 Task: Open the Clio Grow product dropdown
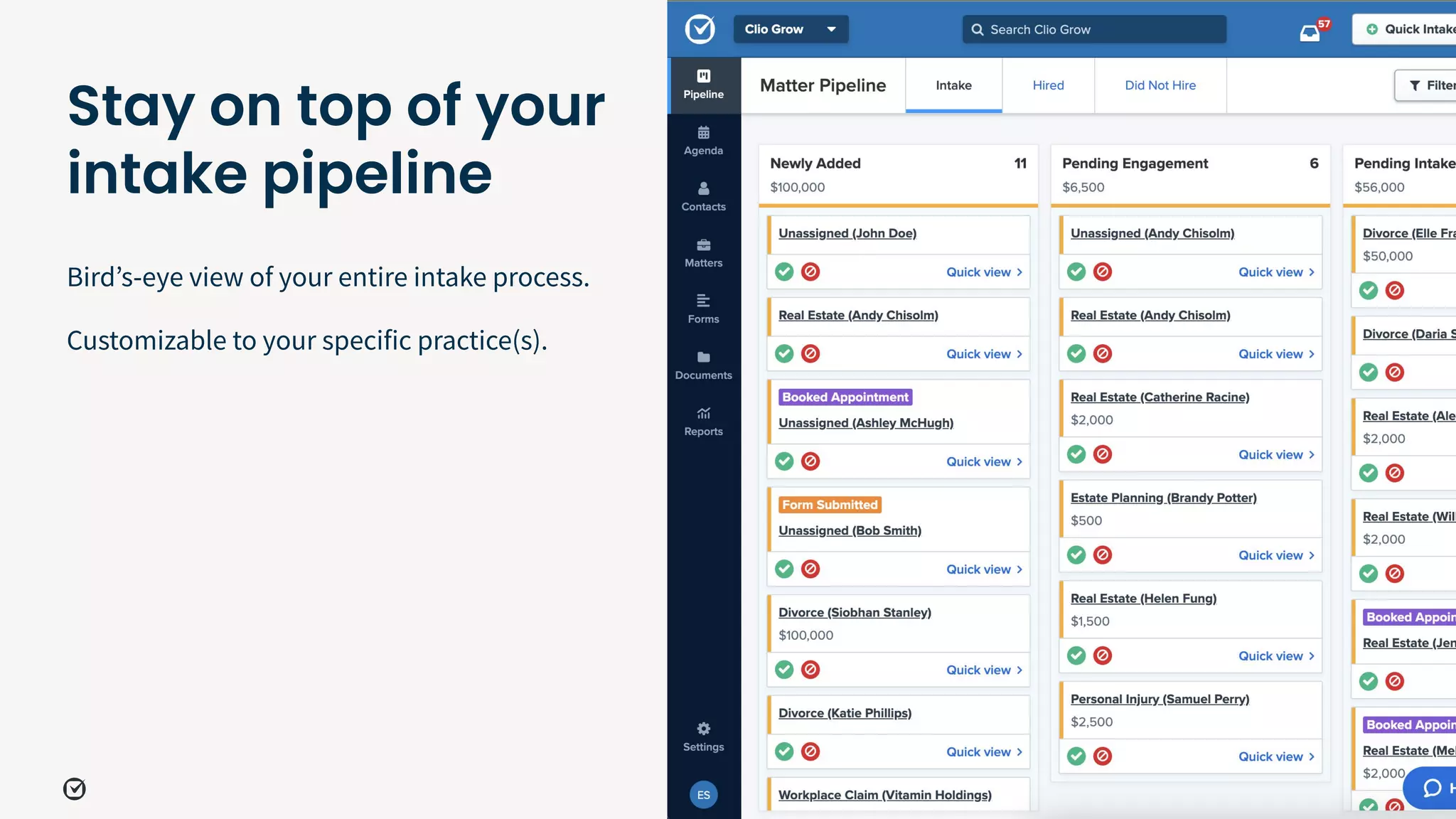pos(791,29)
